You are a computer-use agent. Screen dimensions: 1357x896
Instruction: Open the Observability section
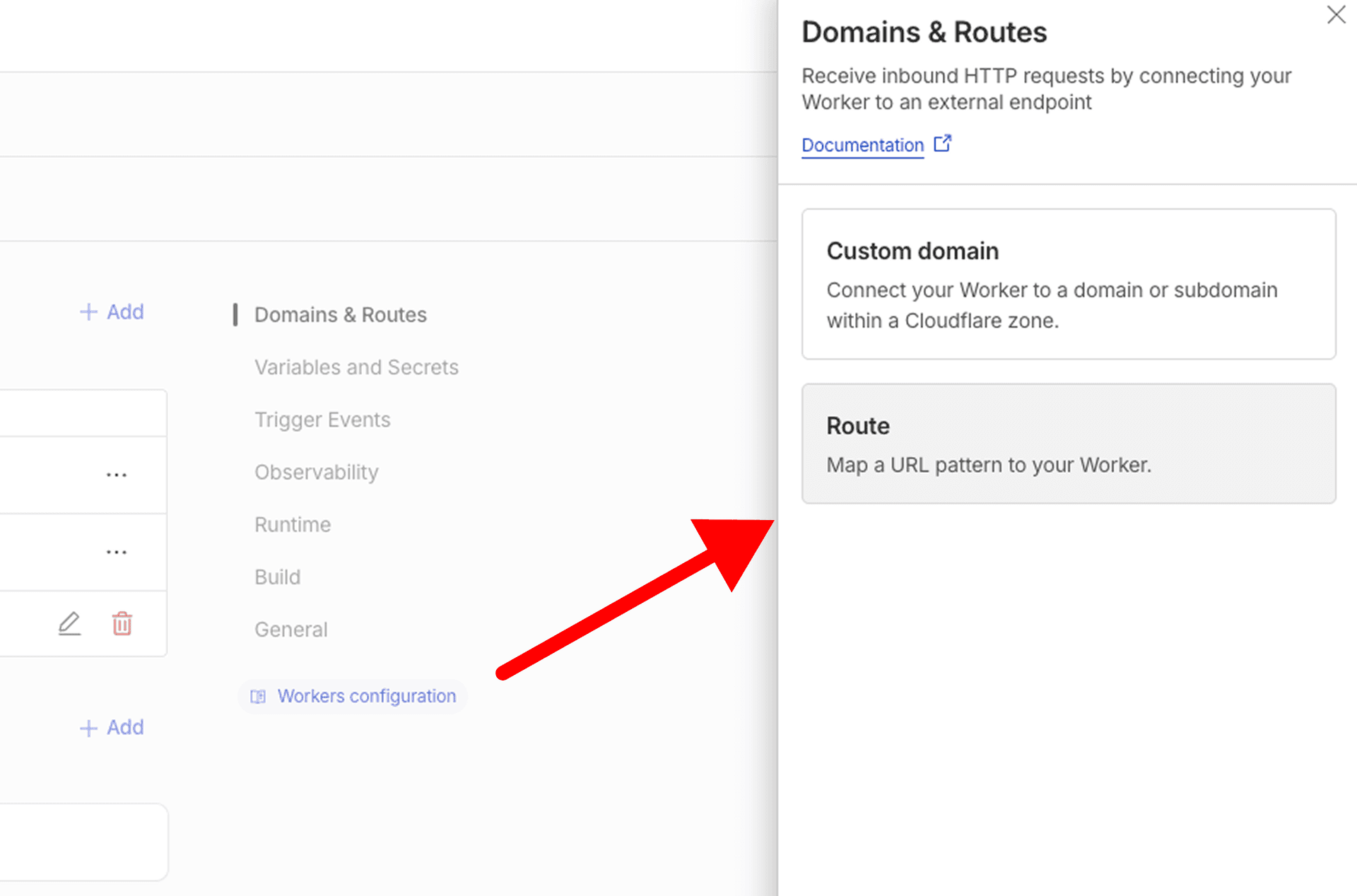tap(316, 472)
